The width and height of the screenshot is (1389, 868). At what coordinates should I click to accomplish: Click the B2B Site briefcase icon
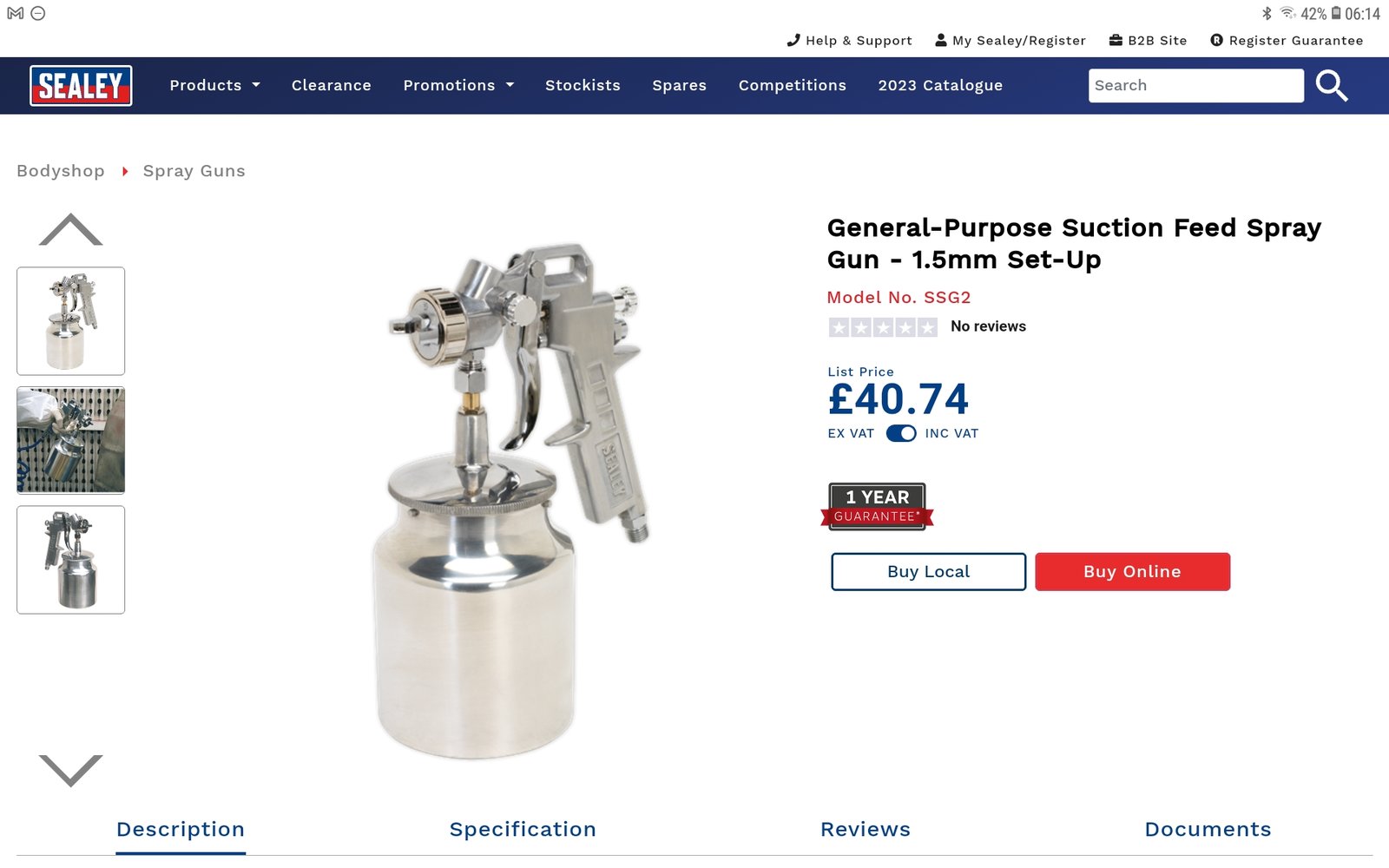[1116, 40]
